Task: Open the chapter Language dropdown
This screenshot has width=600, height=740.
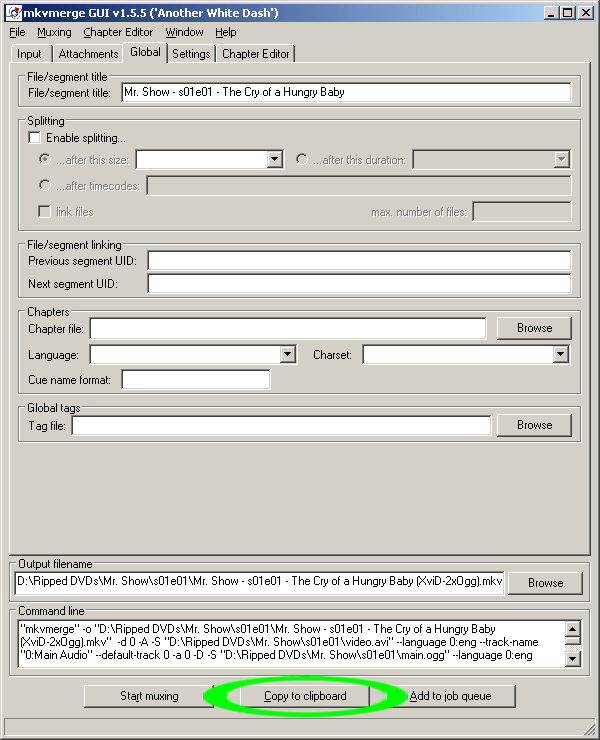Action: (x=287, y=354)
